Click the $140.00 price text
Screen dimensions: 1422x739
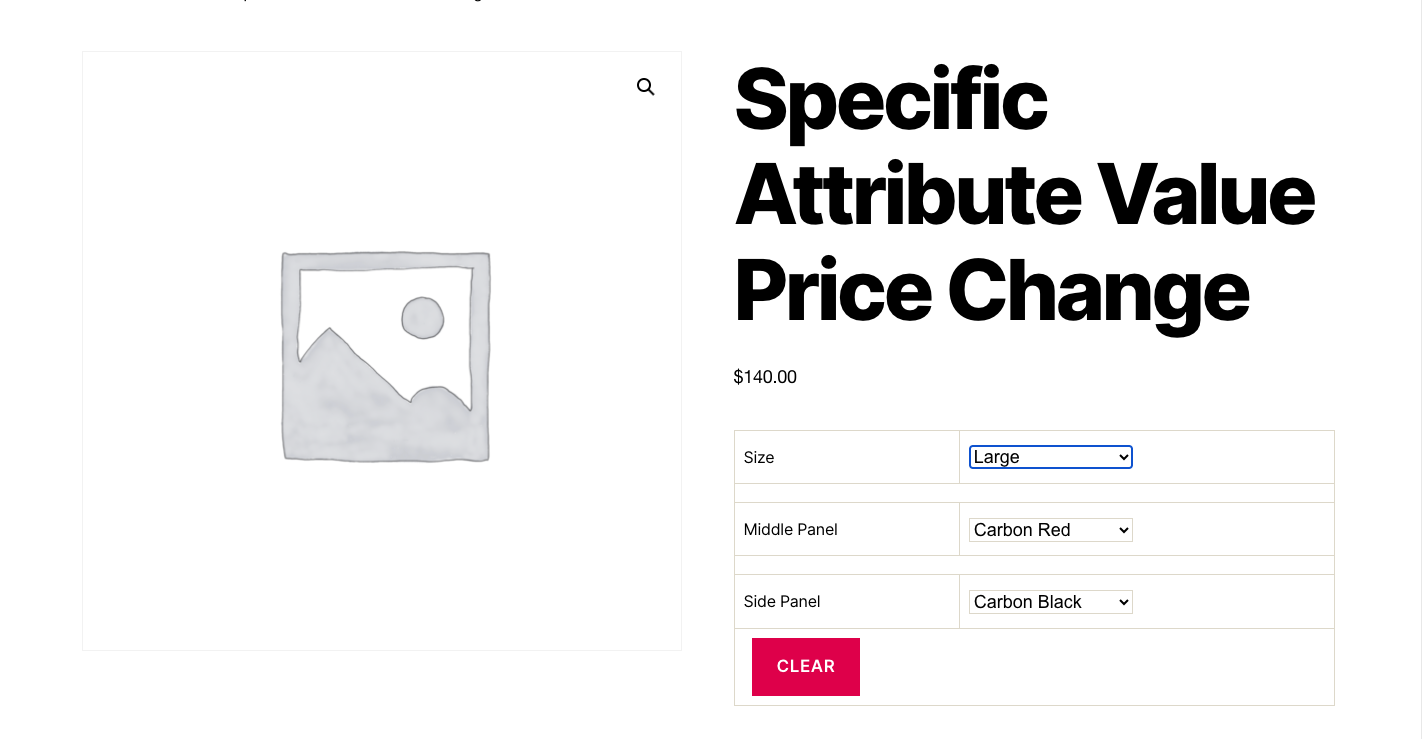click(x=765, y=377)
